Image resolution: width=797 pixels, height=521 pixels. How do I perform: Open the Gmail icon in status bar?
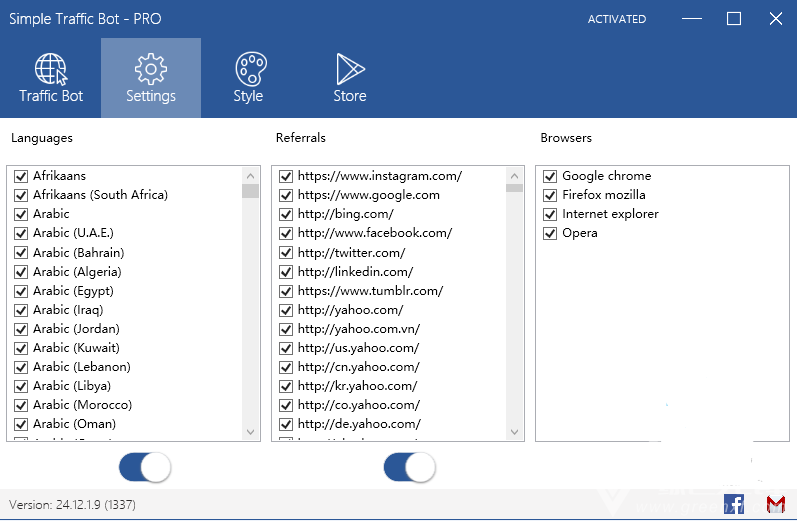[x=776, y=504]
